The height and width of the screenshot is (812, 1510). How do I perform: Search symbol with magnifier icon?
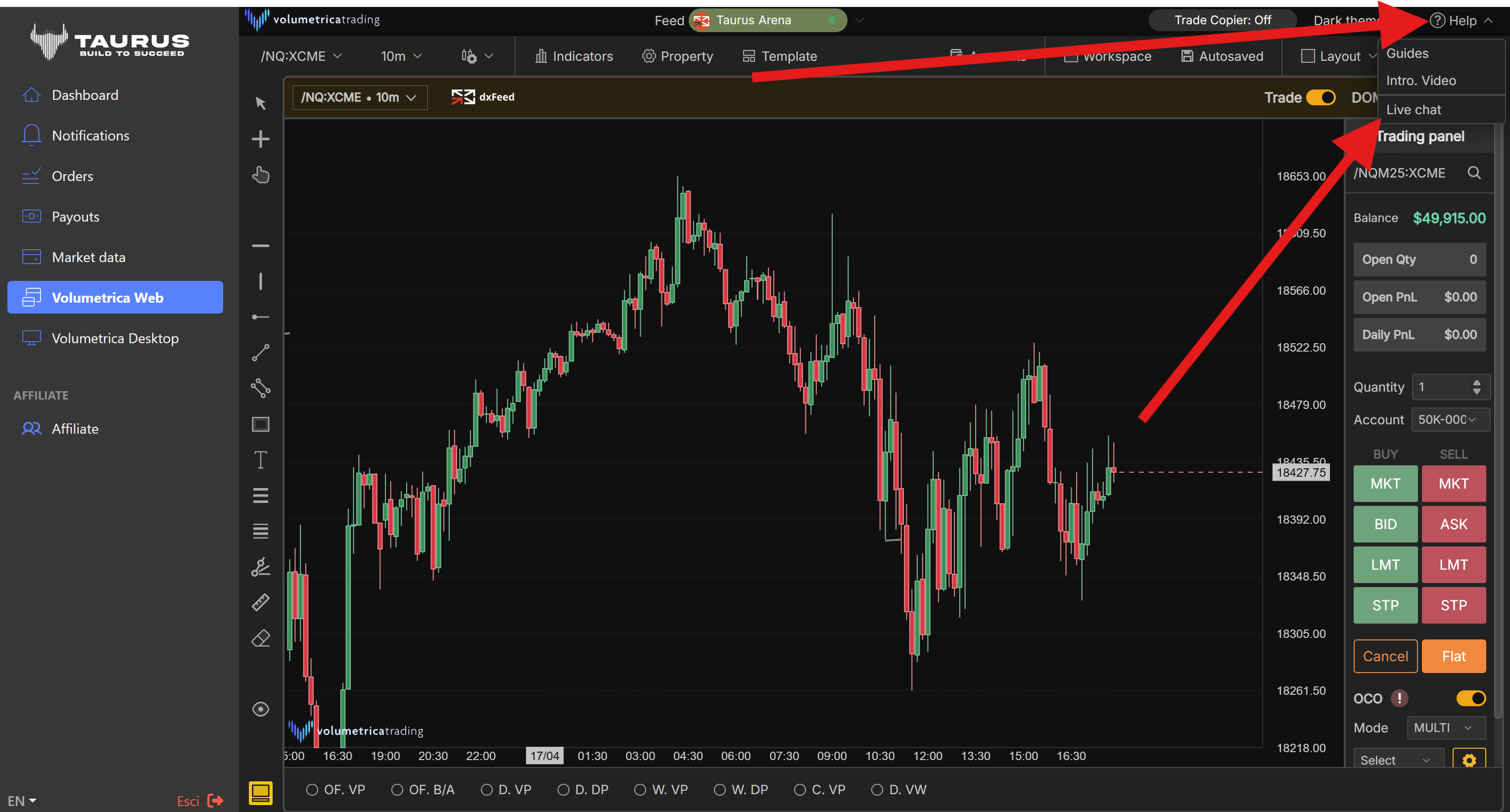tap(1474, 173)
